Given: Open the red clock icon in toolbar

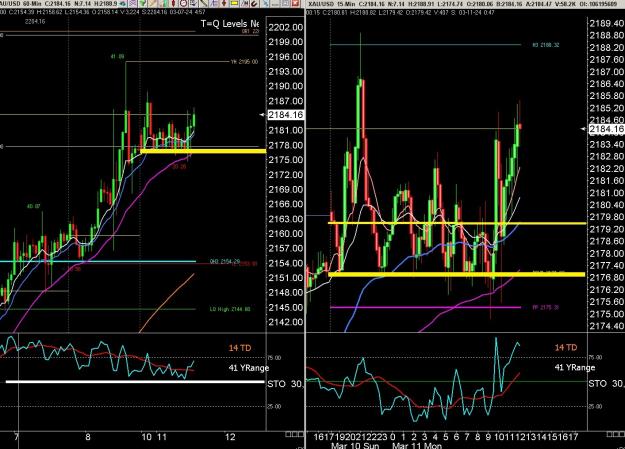Looking at the screenshot, I should pyautogui.click(x=183, y=4).
